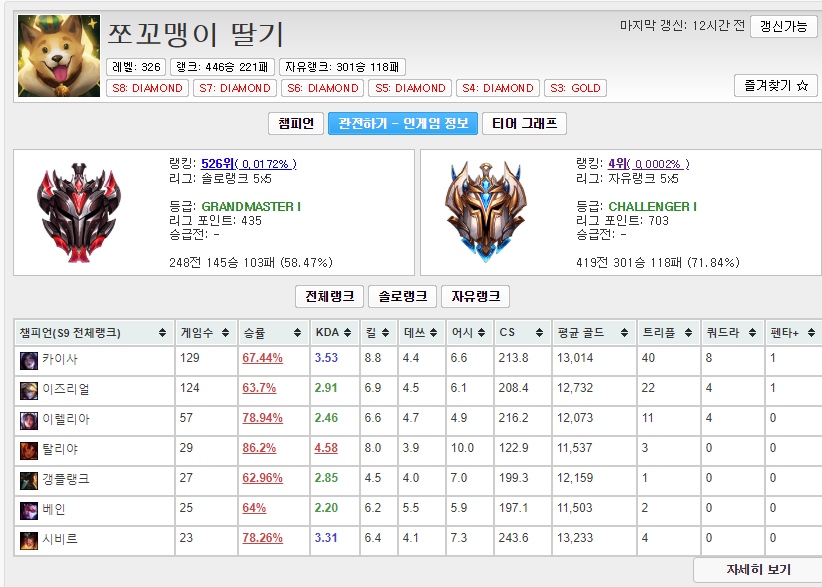
Task: Click the 갱신가능 refresh button
Action: (x=786, y=28)
